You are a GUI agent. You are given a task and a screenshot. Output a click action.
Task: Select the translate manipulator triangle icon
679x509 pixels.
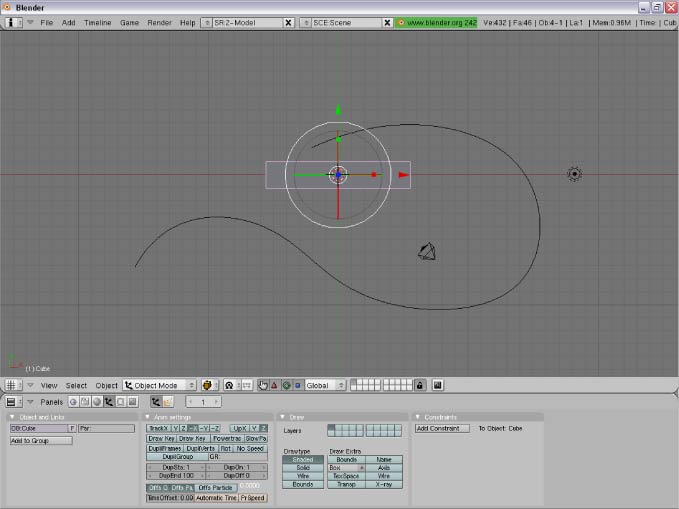pos(274,385)
